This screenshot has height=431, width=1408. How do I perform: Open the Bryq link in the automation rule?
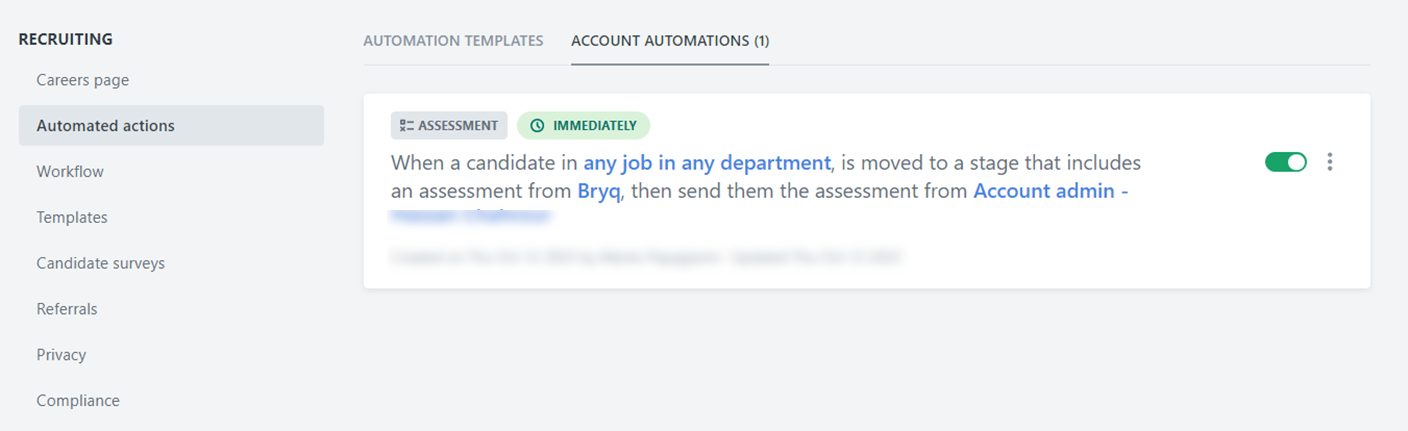coord(599,190)
